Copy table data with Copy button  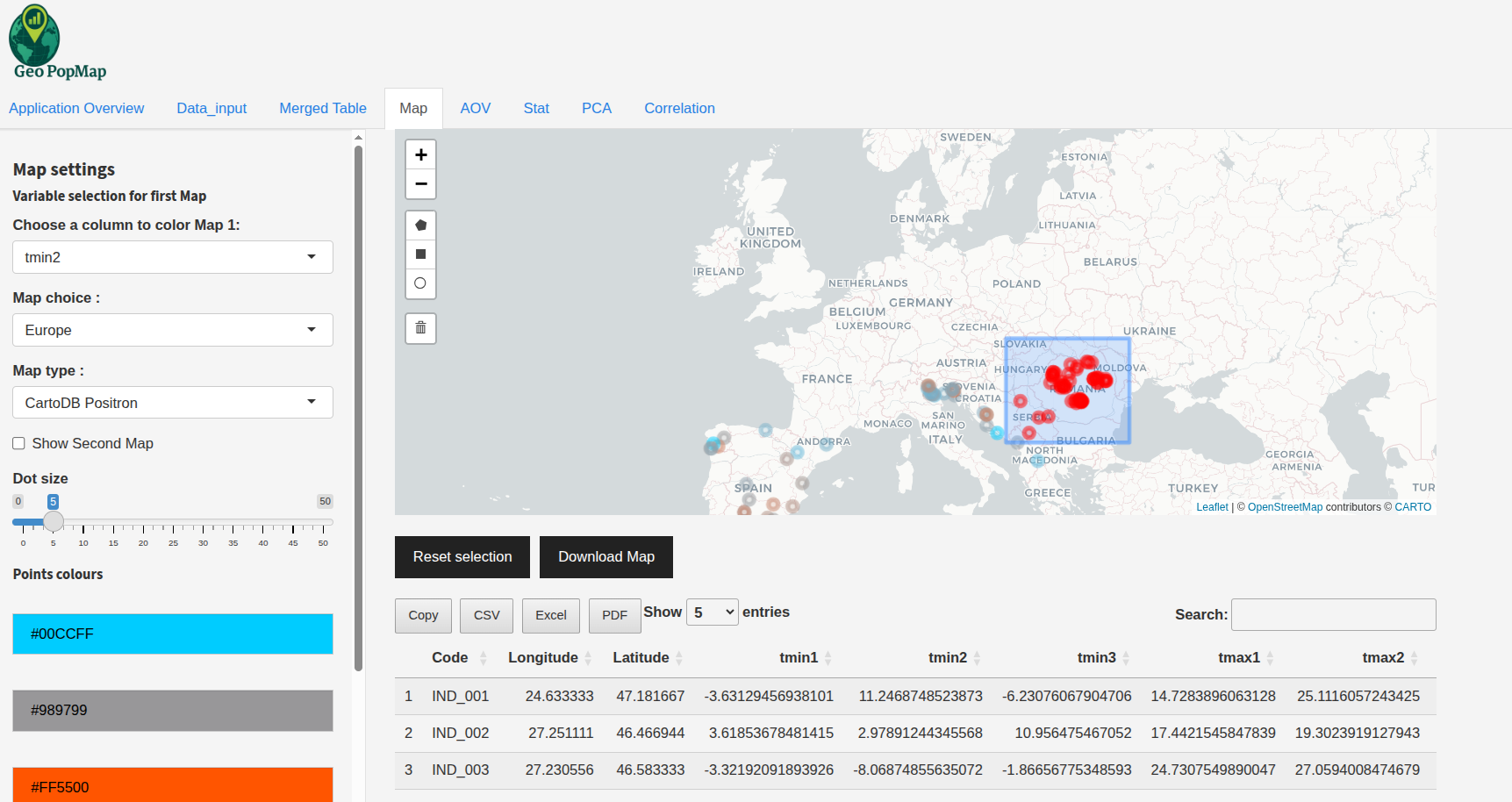click(423, 616)
